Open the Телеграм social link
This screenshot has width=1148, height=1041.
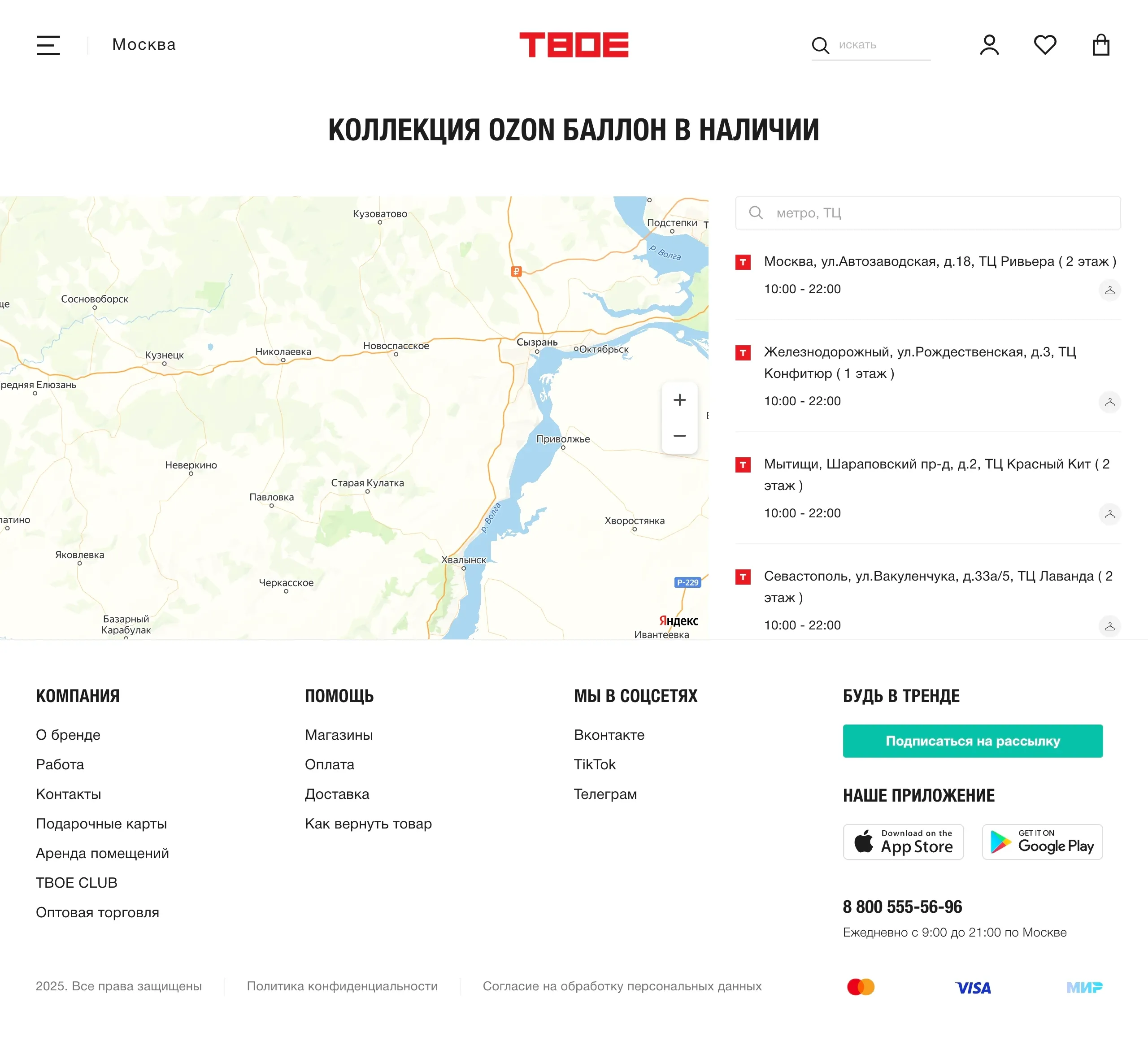pyautogui.click(x=605, y=794)
